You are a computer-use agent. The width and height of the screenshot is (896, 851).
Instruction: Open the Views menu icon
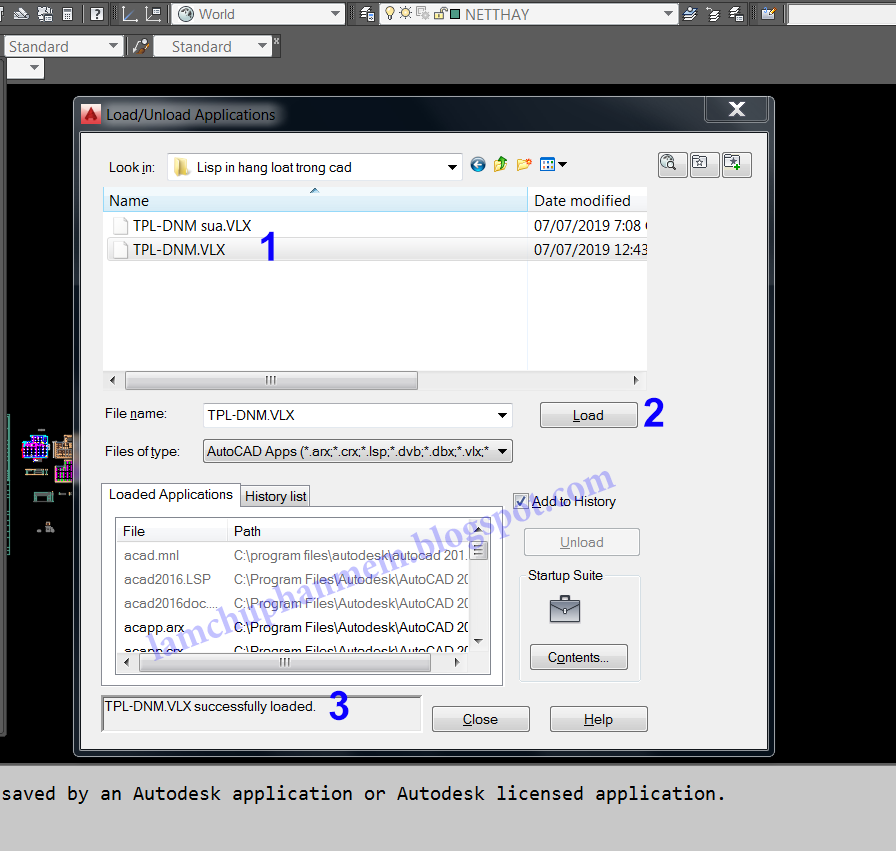pos(553,165)
